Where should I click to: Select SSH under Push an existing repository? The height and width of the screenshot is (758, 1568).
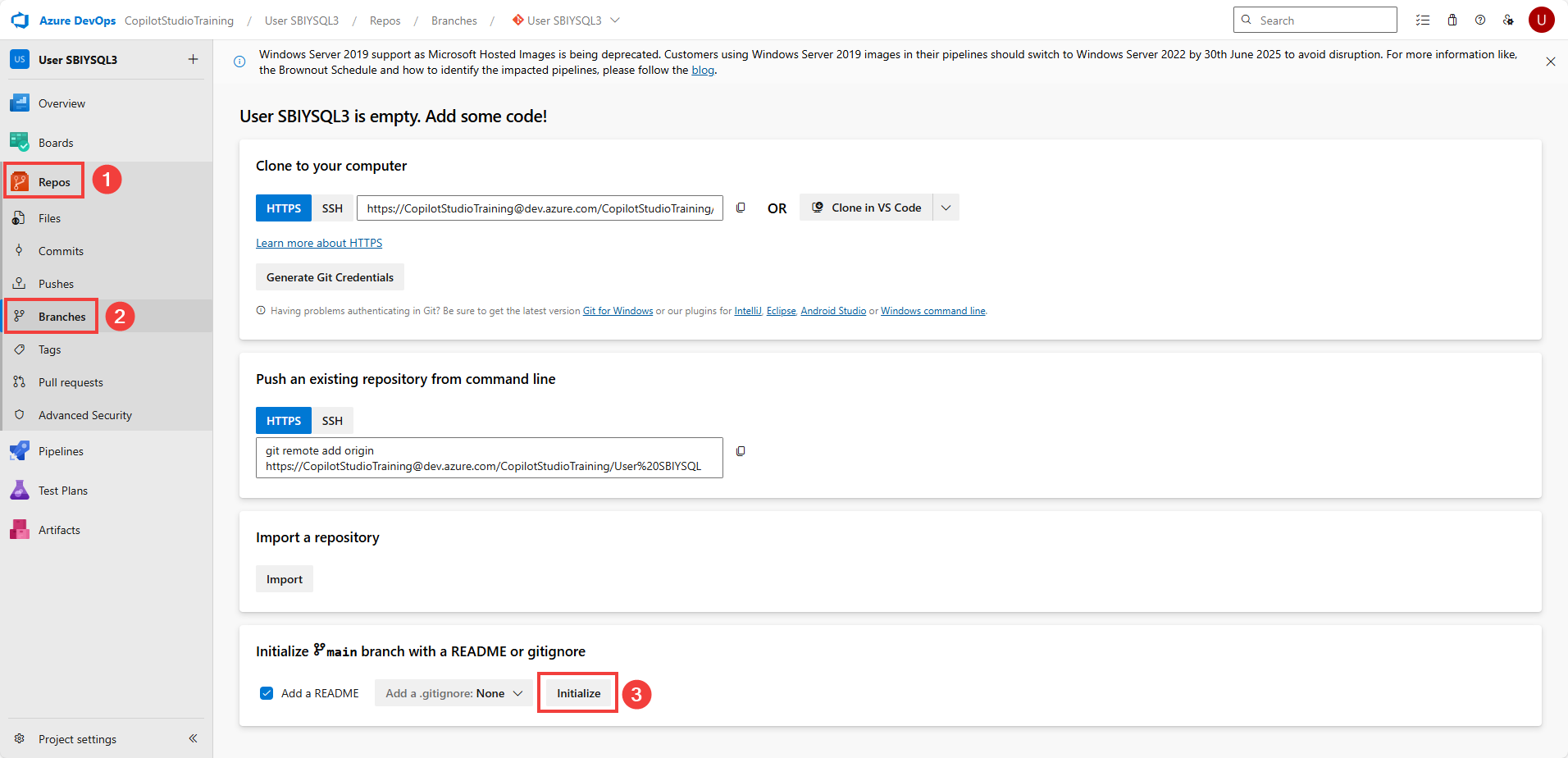pyautogui.click(x=332, y=421)
